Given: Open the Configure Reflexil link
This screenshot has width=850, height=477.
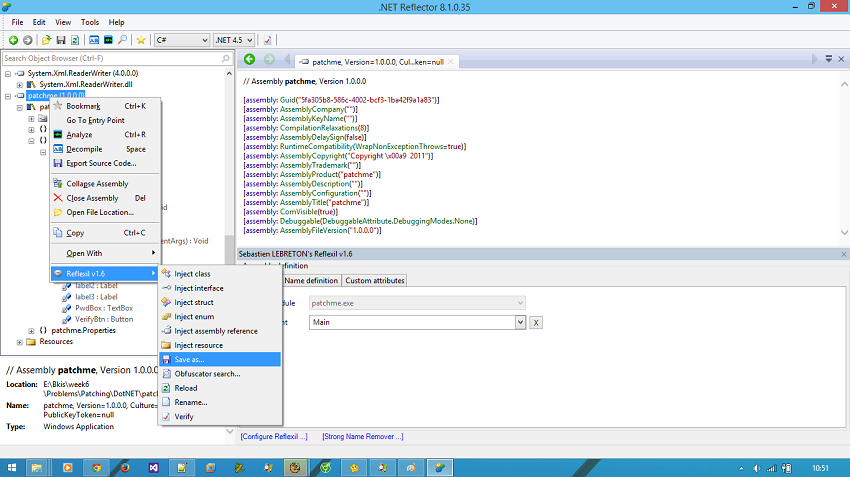Looking at the screenshot, I should pyautogui.click(x=274, y=436).
